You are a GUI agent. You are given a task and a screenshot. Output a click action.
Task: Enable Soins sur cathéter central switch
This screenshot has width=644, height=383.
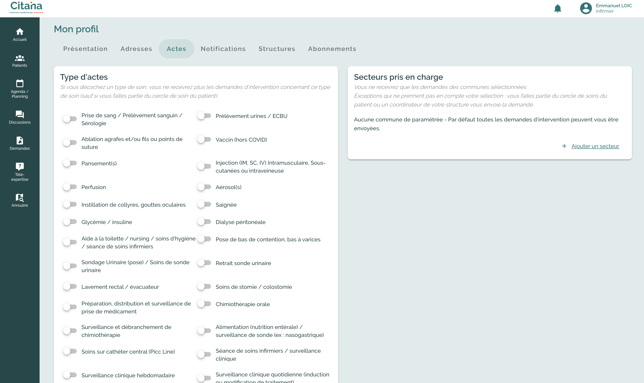[69, 351]
